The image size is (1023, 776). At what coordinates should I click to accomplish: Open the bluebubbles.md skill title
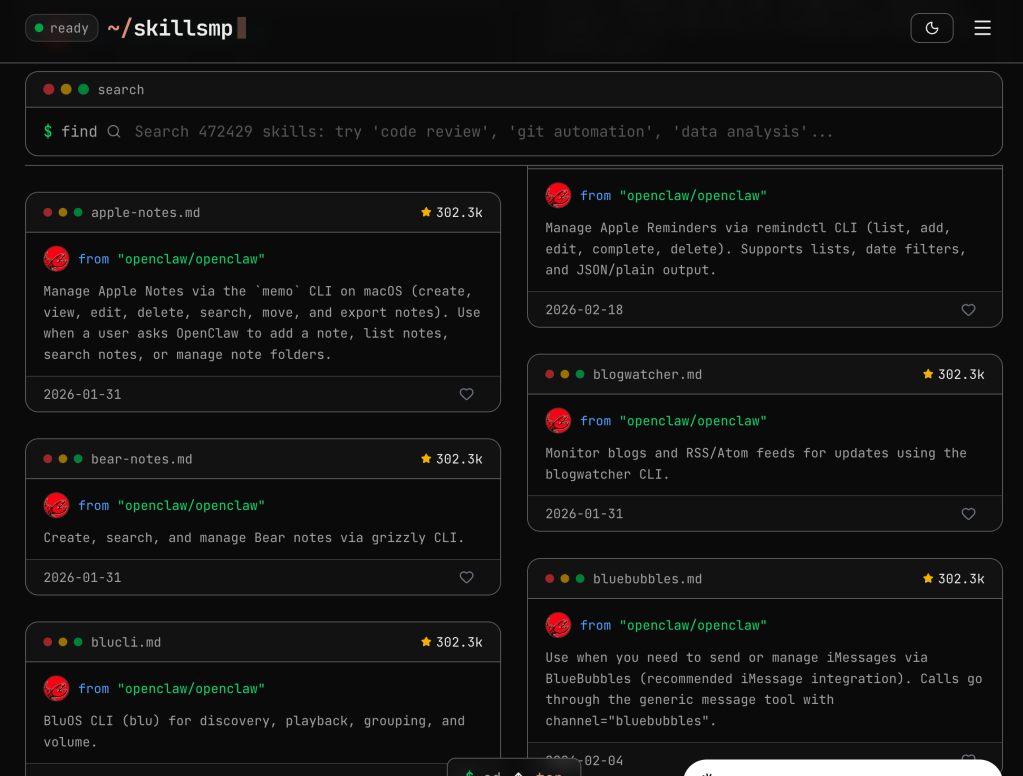point(647,579)
